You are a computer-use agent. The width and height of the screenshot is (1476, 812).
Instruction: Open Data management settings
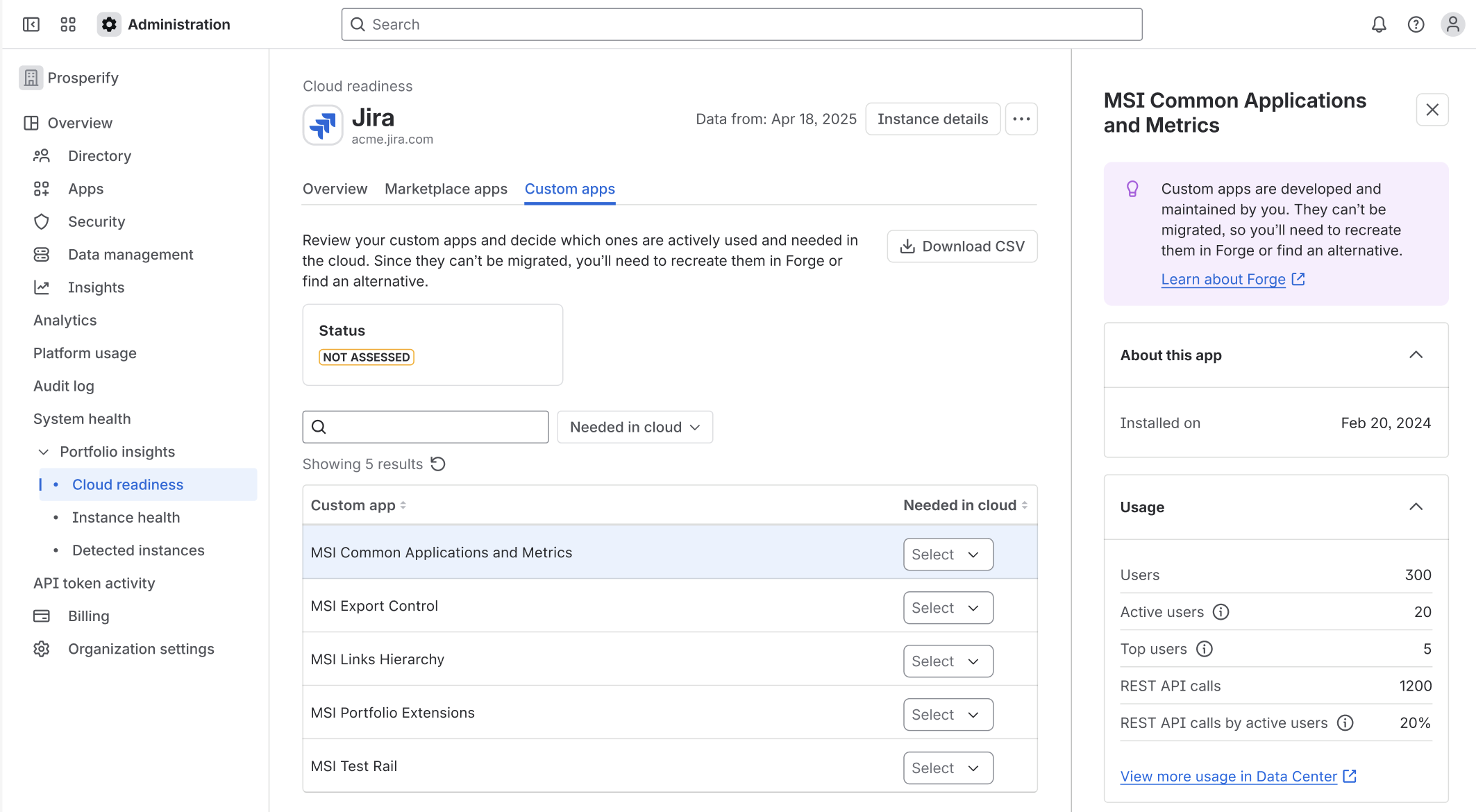[x=131, y=254]
